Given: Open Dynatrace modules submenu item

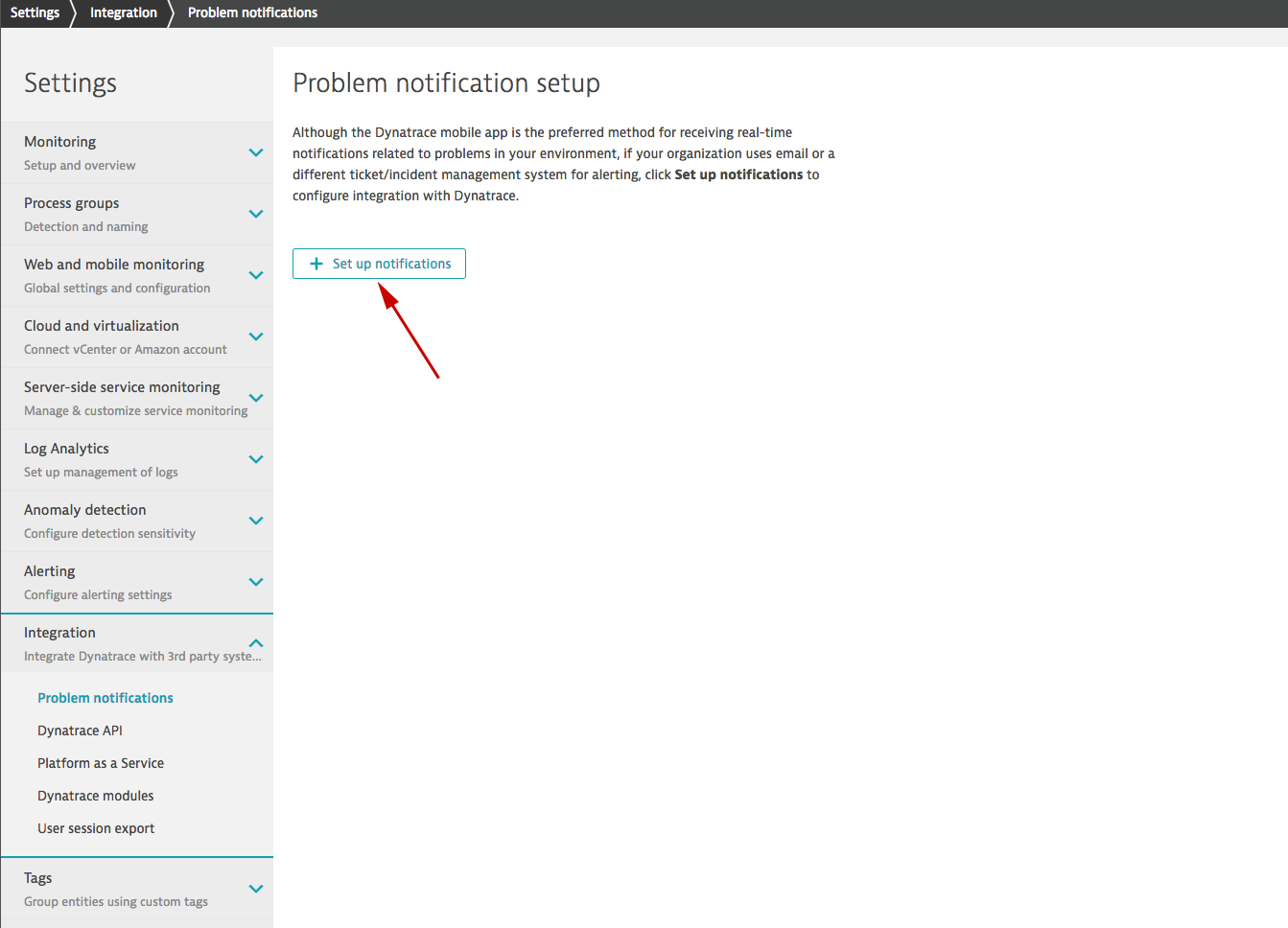Looking at the screenshot, I should click(x=95, y=796).
